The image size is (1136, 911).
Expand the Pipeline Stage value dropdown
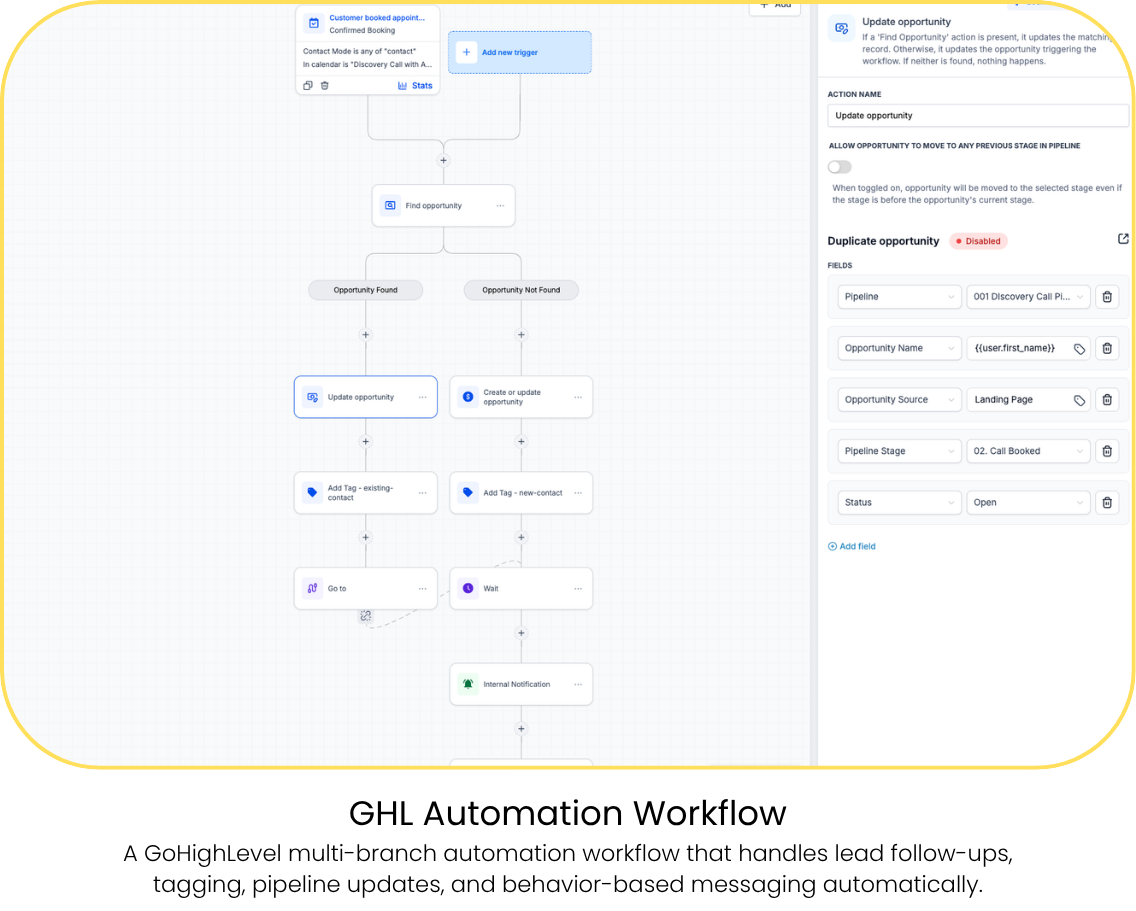pyautogui.click(x=1028, y=451)
